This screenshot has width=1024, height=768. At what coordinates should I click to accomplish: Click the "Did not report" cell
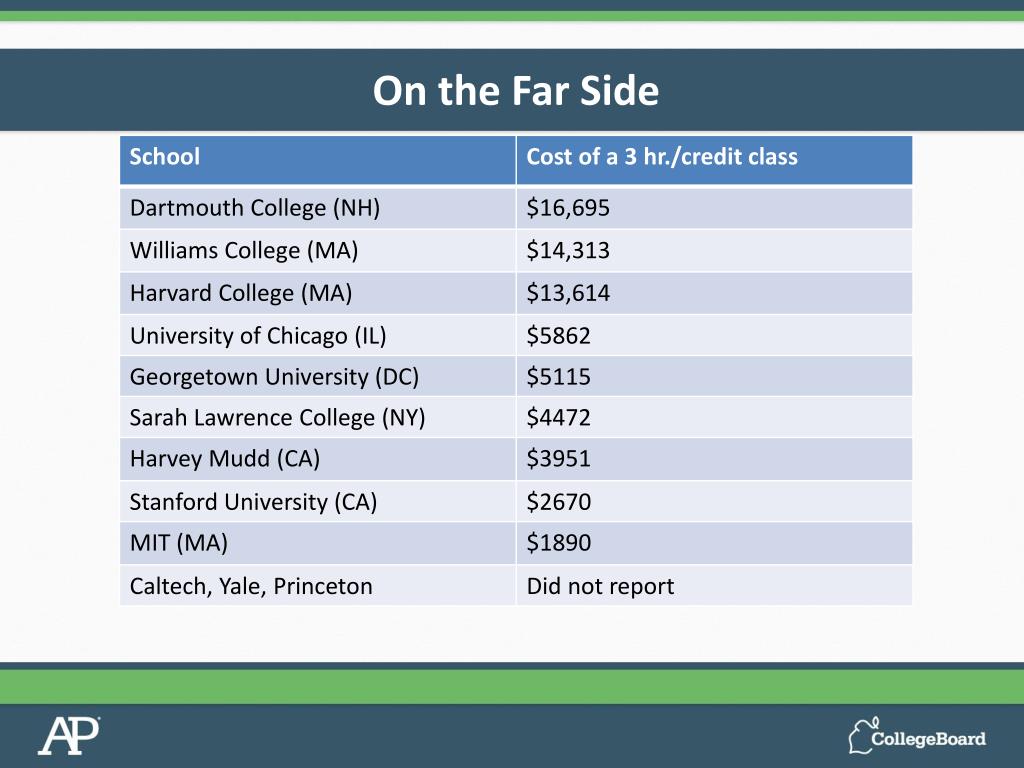[600, 586]
